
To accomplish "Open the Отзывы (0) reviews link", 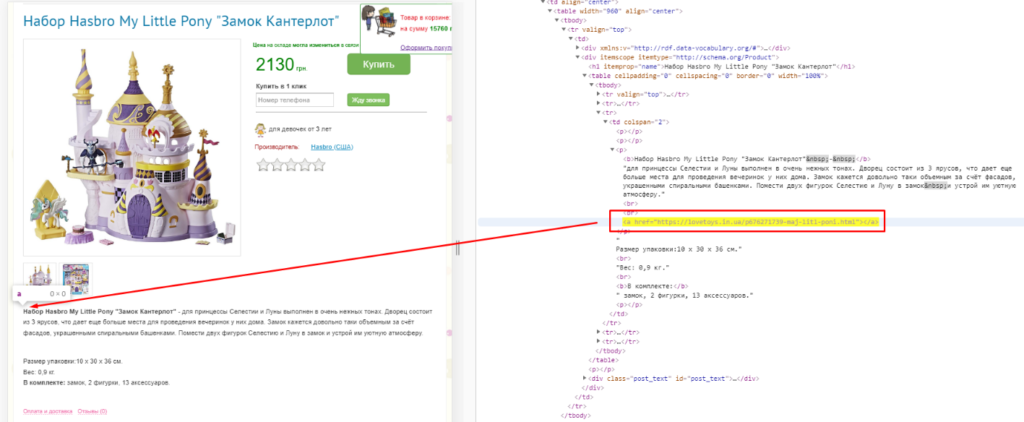I will pyautogui.click(x=92, y=411).
